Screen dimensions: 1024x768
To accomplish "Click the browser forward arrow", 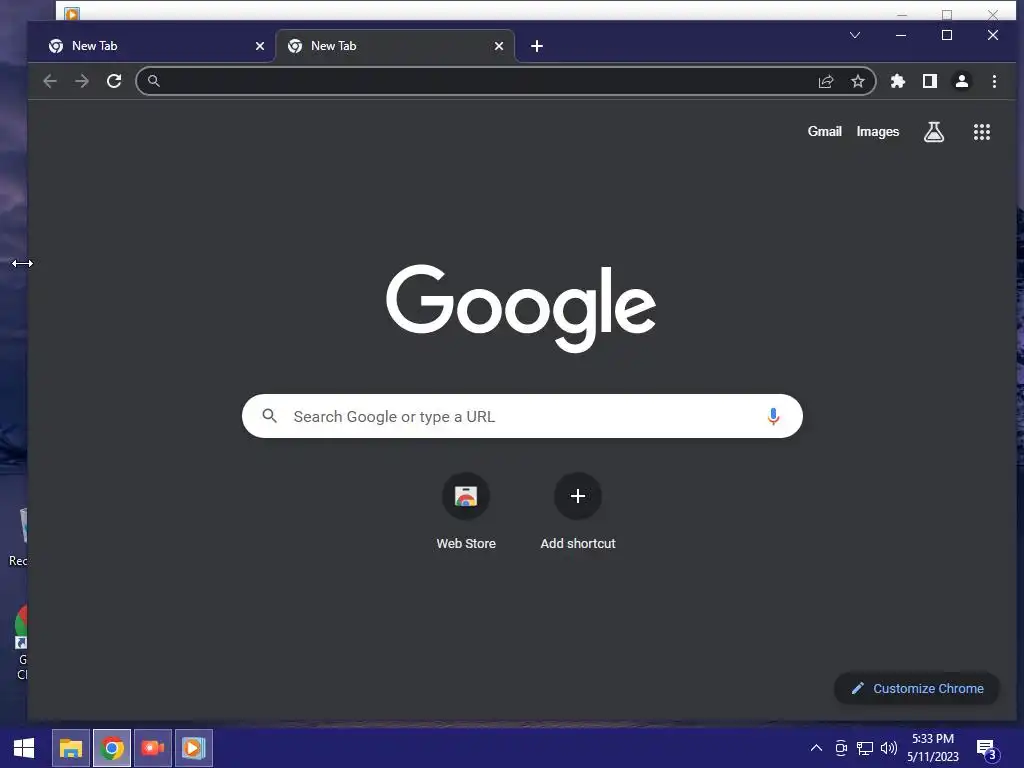I will click(82, 81).
